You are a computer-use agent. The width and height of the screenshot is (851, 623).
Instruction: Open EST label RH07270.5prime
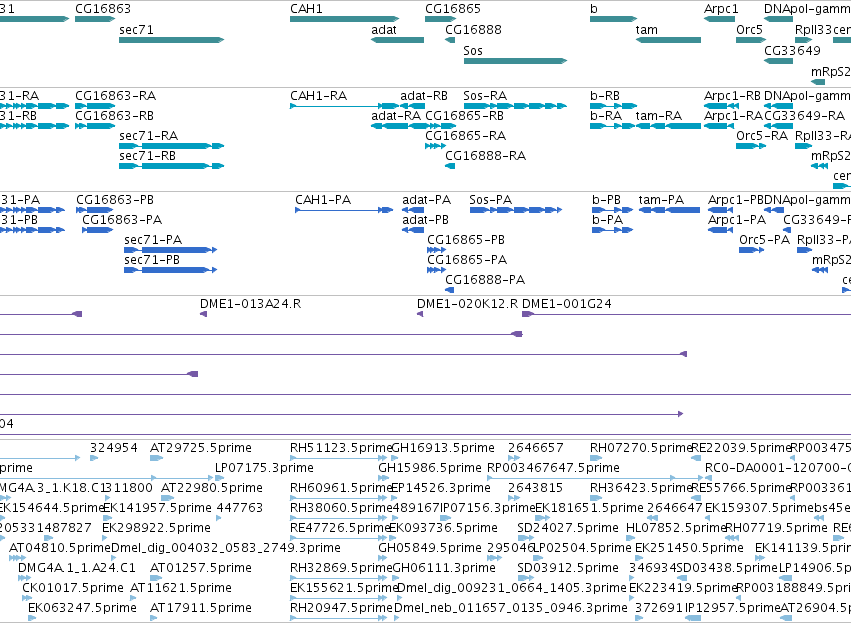point(641,448)
